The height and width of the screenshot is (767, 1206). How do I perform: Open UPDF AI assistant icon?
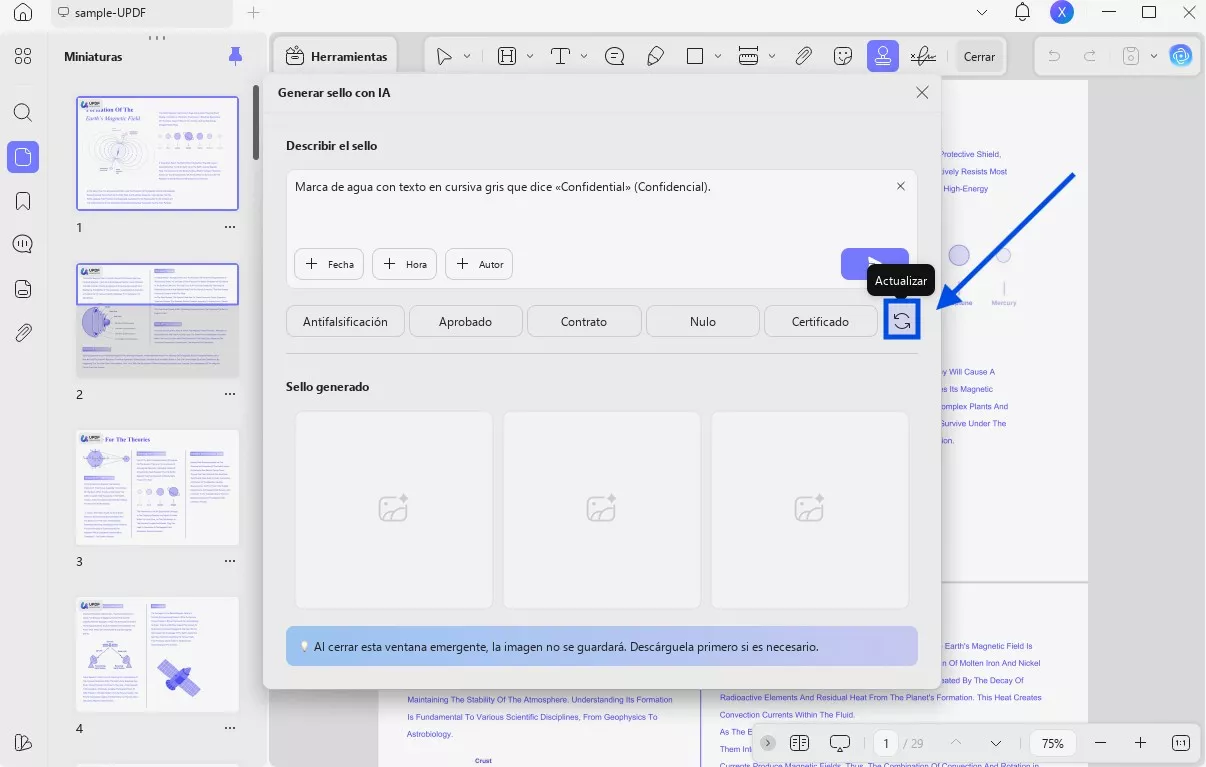[x=1181, y=56]
